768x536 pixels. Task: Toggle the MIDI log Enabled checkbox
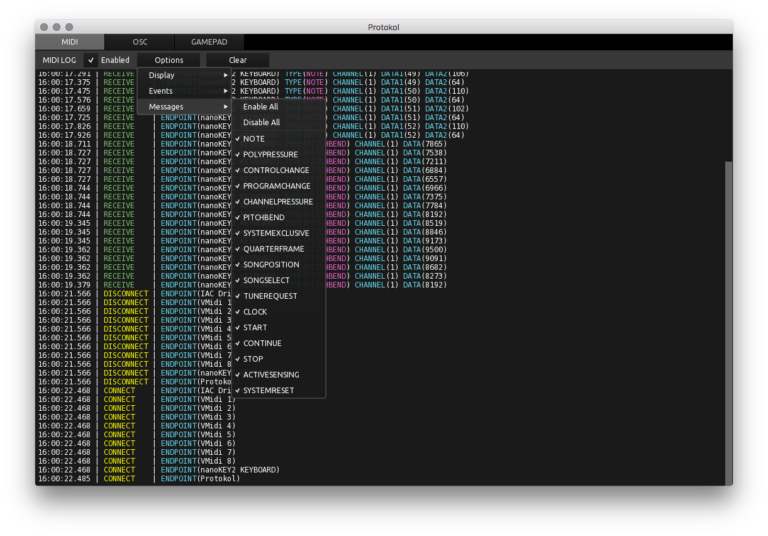(91, 60)
